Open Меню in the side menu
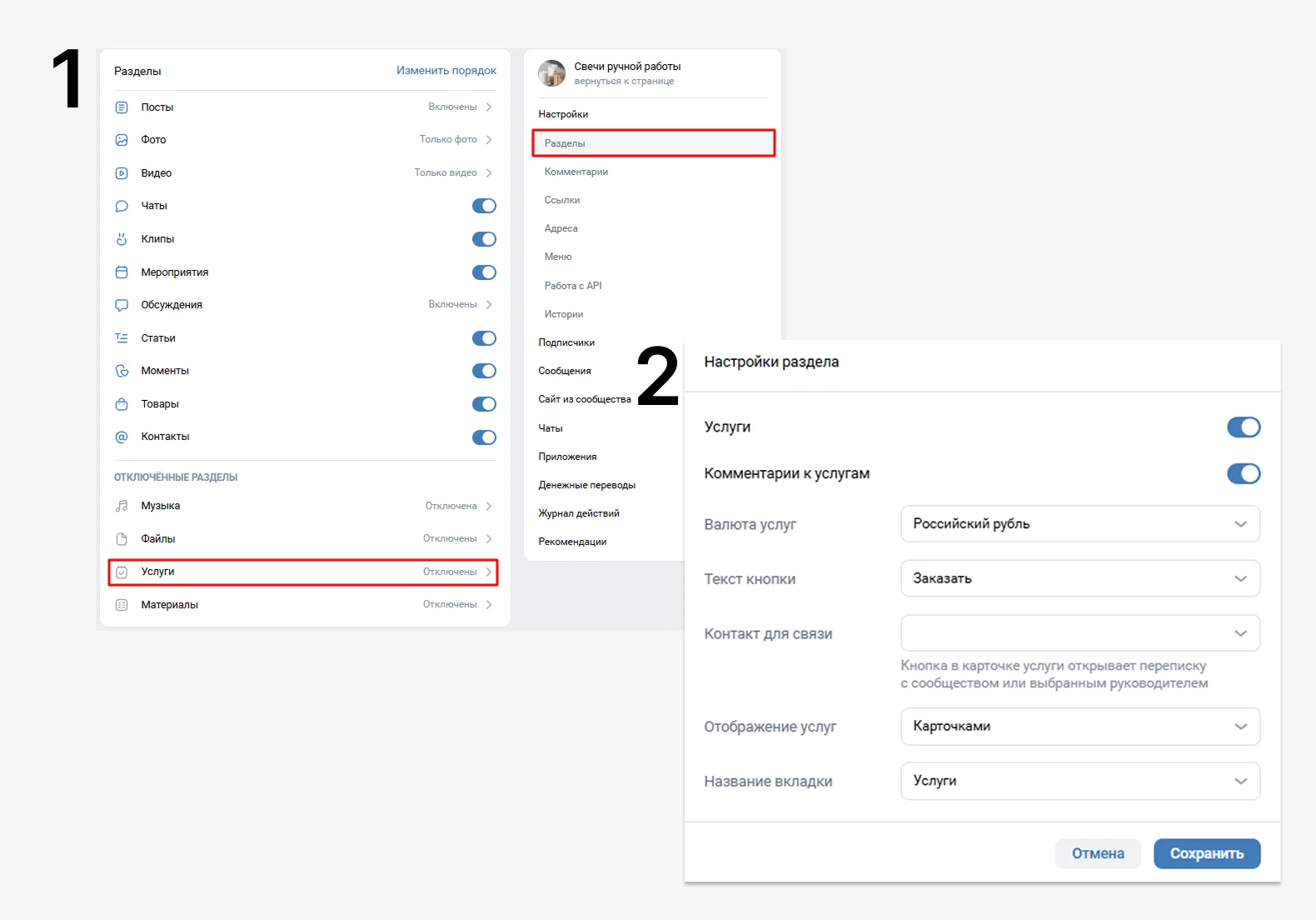Image resolution: width=1316 pixels, height=920 pixels. pyautogui.click(x=558, y=257)
